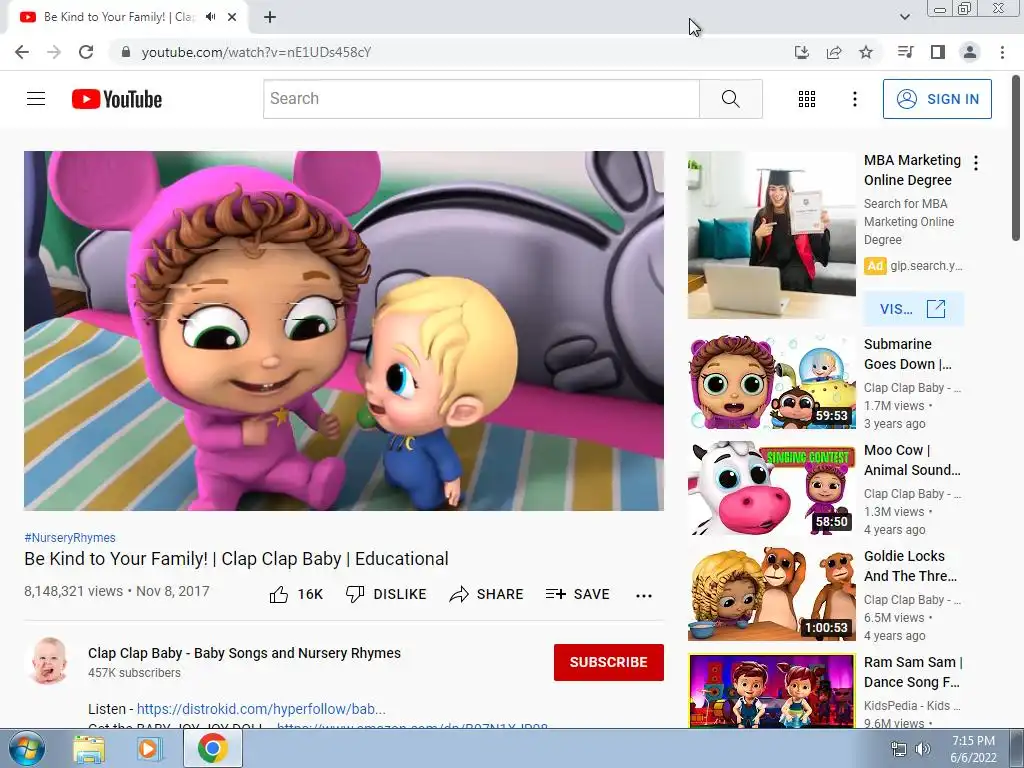The height and width of the screenshot is (768, 1024).
Task: Click the magnifier search button
Action: [731, 99]
